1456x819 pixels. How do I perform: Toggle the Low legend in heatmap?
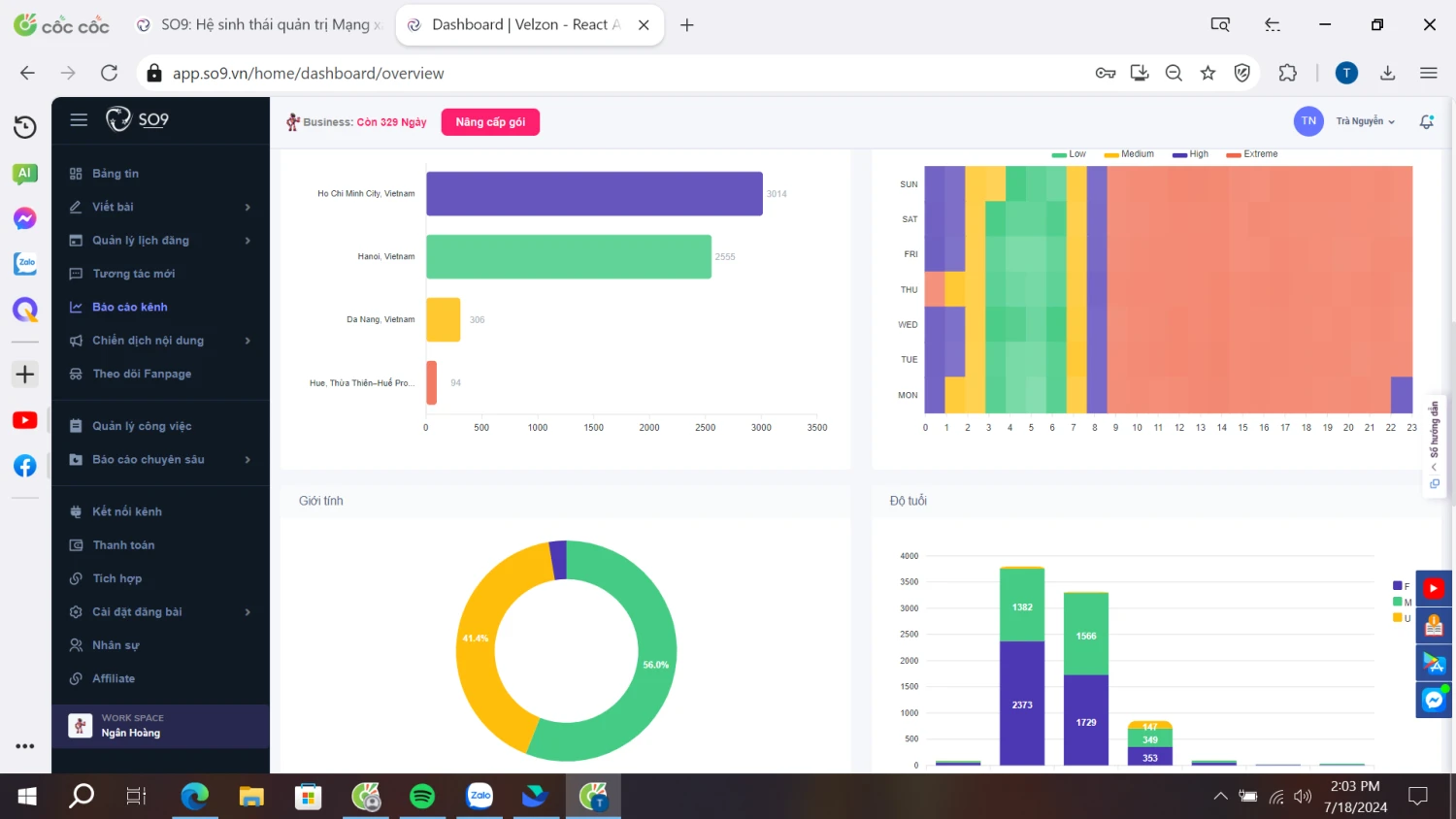[1069, 154]
